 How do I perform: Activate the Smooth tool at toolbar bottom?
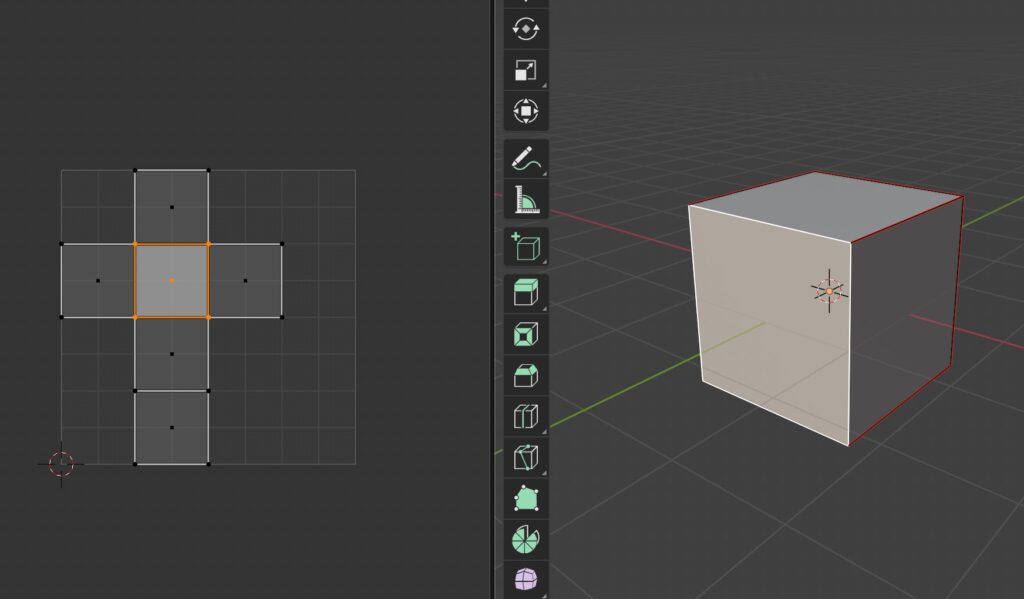coord(526,580)
